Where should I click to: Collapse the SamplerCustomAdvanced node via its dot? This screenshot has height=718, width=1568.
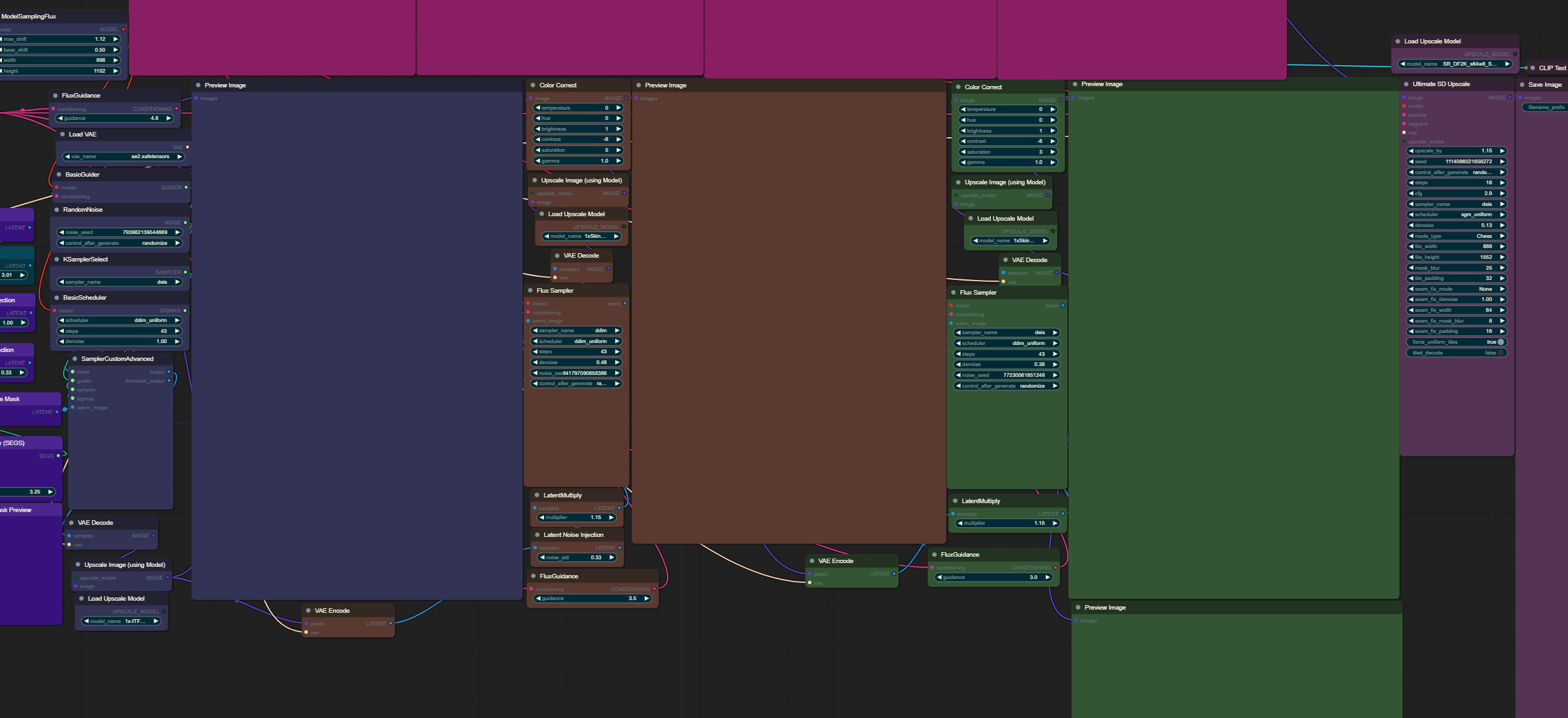(75, 359)
